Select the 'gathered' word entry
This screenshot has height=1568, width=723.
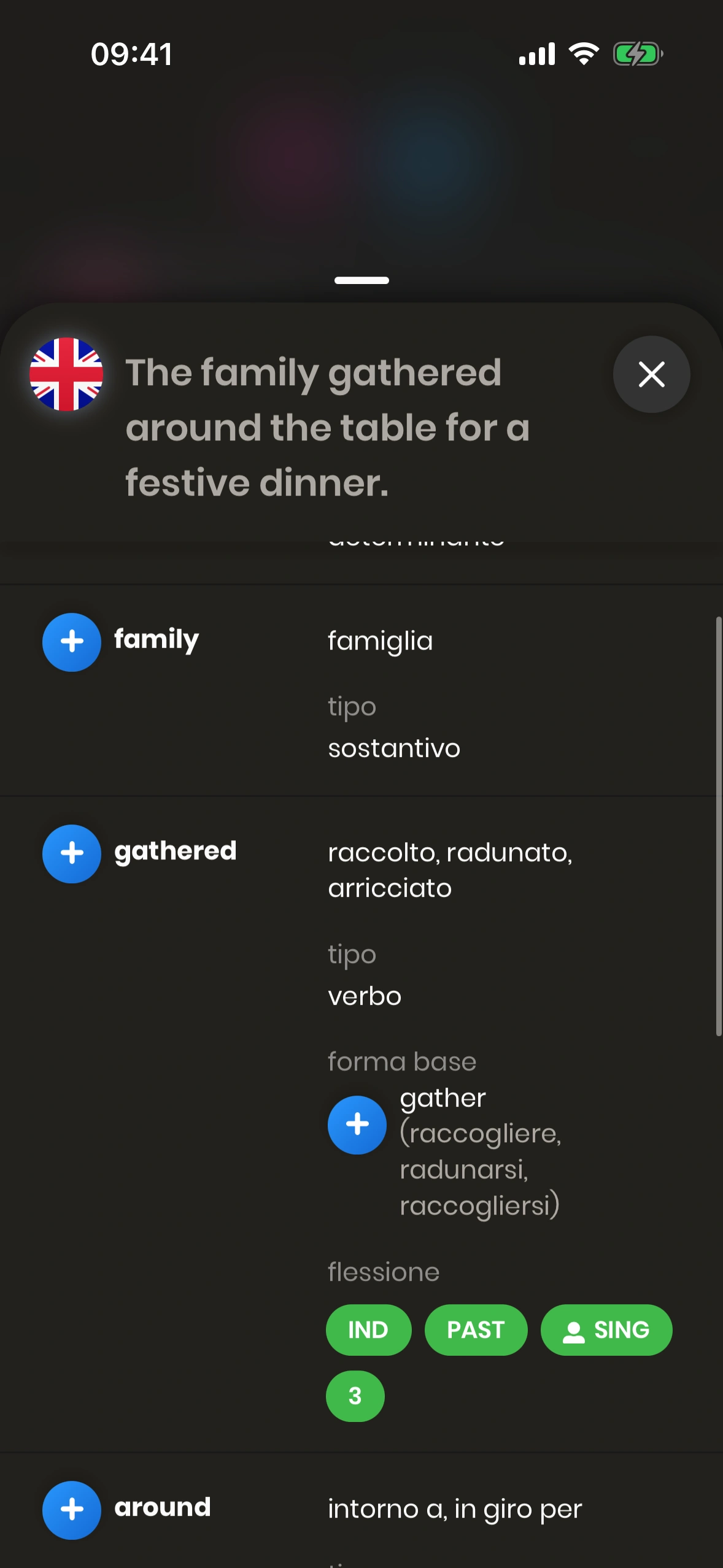[176, 851]
